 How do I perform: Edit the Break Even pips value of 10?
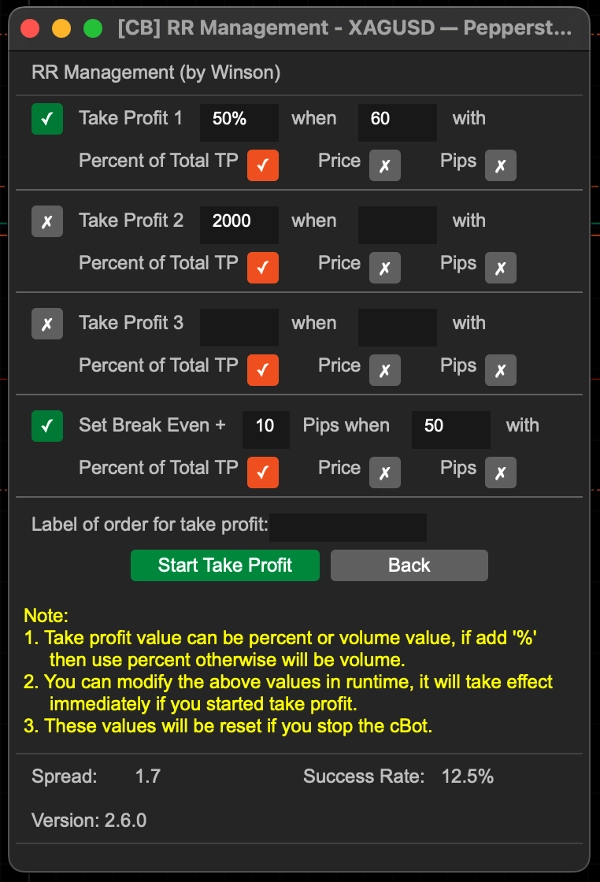264,428
